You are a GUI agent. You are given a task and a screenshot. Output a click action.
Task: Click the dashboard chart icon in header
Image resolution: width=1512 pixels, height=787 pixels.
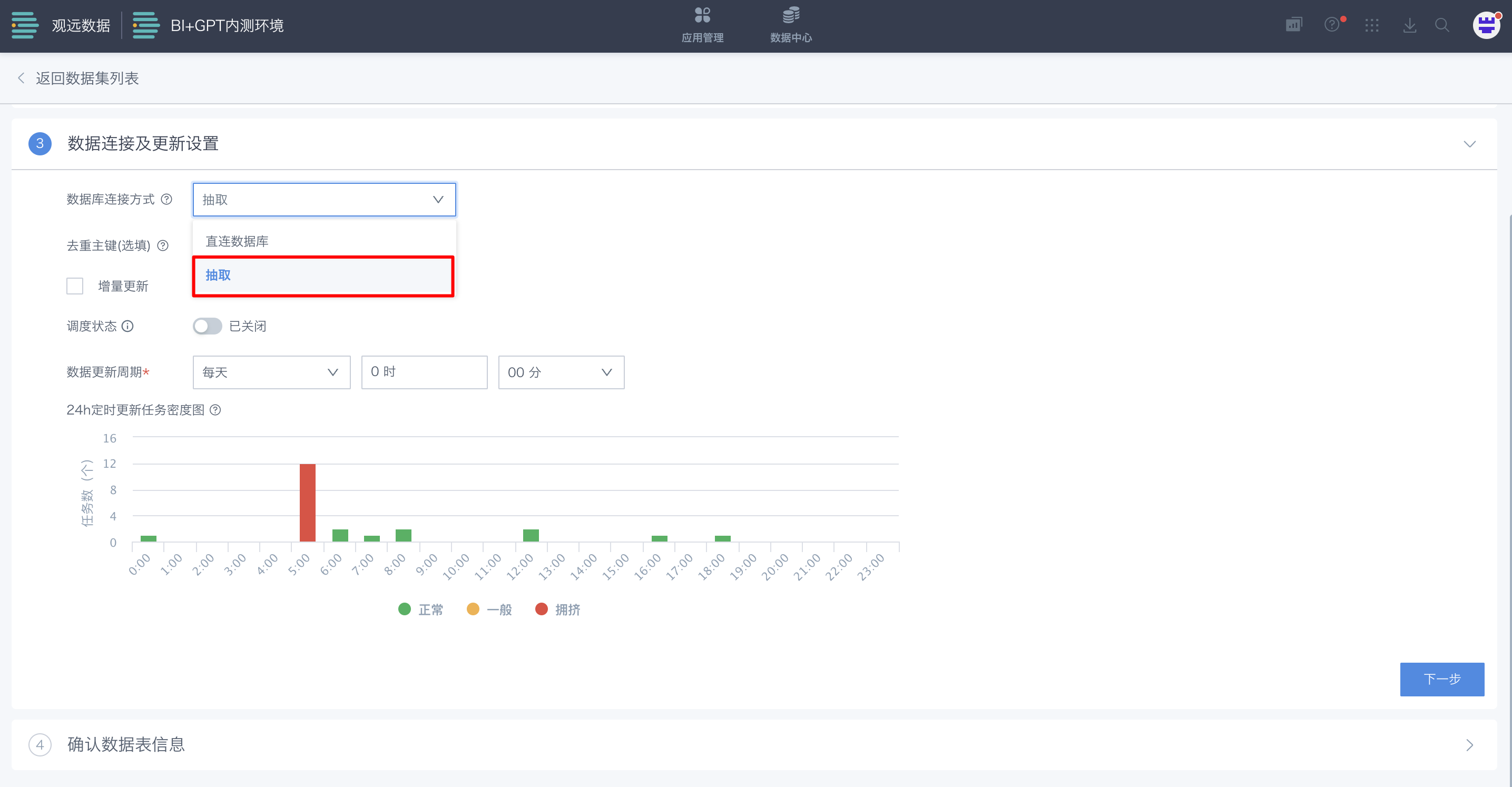coord(1294,25)
